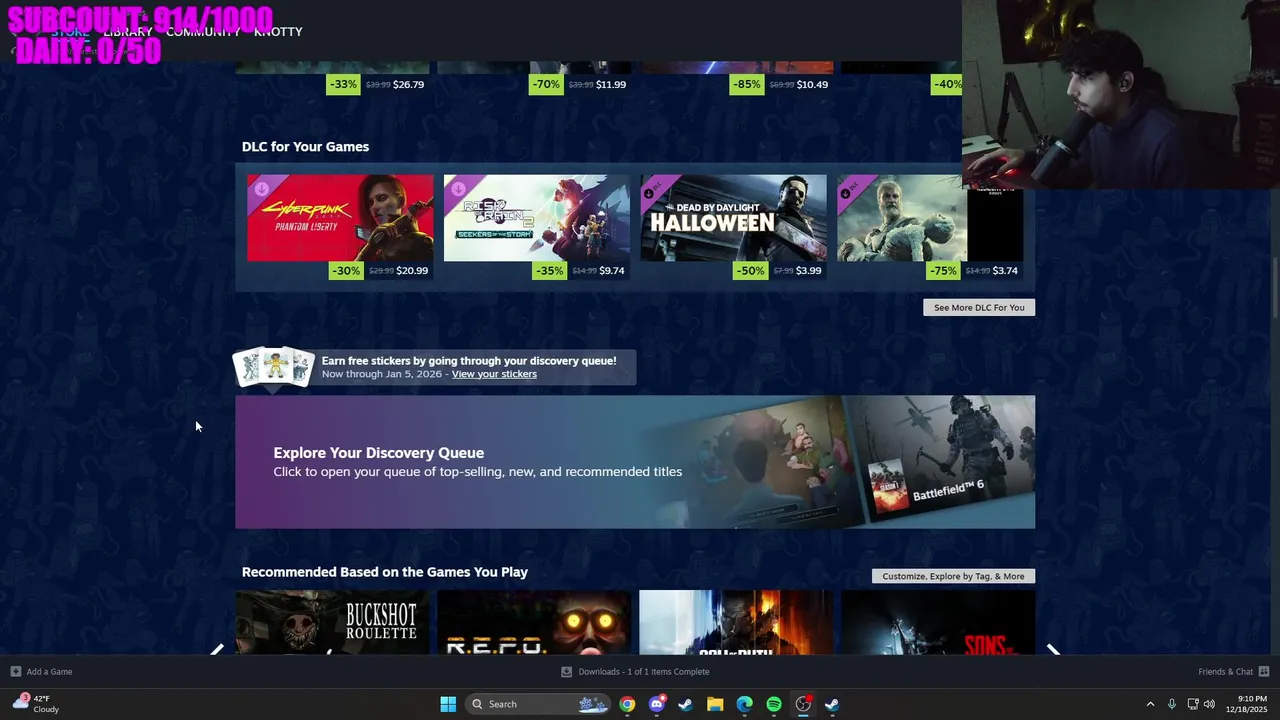Click Customize, Explore by Tag, & More
The height and width of the screenshot is (720, 1280).
coord(953,576)
